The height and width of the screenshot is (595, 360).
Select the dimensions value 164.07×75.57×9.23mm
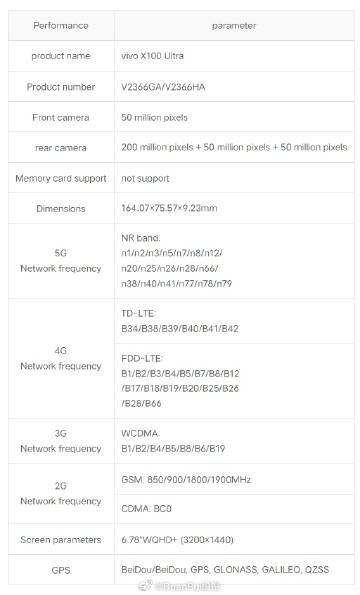[x=169, y=208]
